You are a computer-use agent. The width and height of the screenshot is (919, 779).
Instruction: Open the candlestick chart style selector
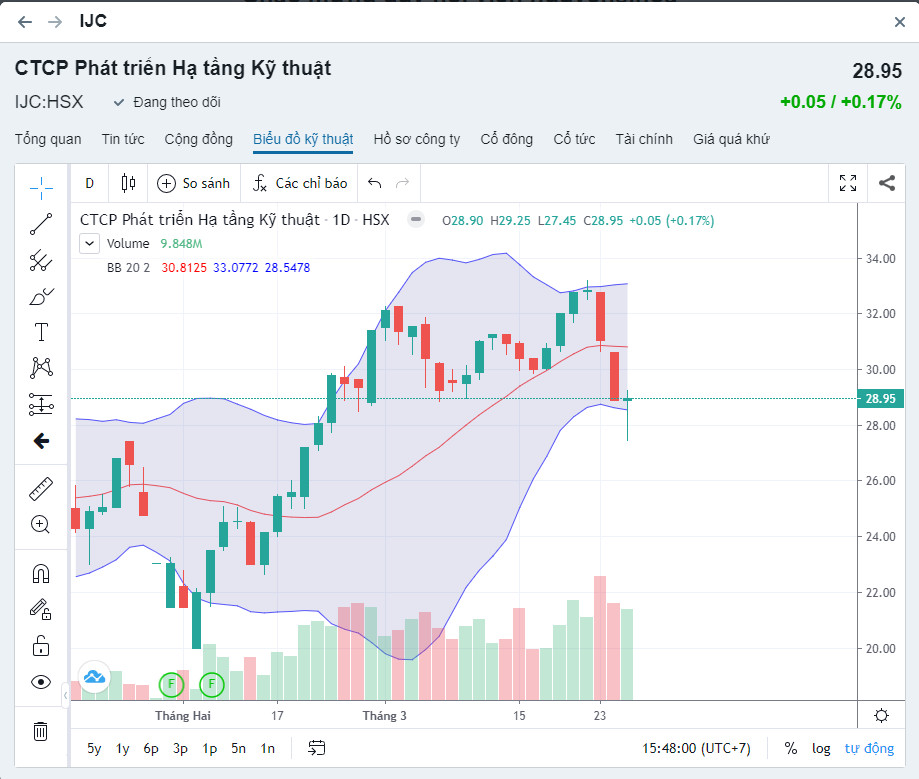point(128,183)
